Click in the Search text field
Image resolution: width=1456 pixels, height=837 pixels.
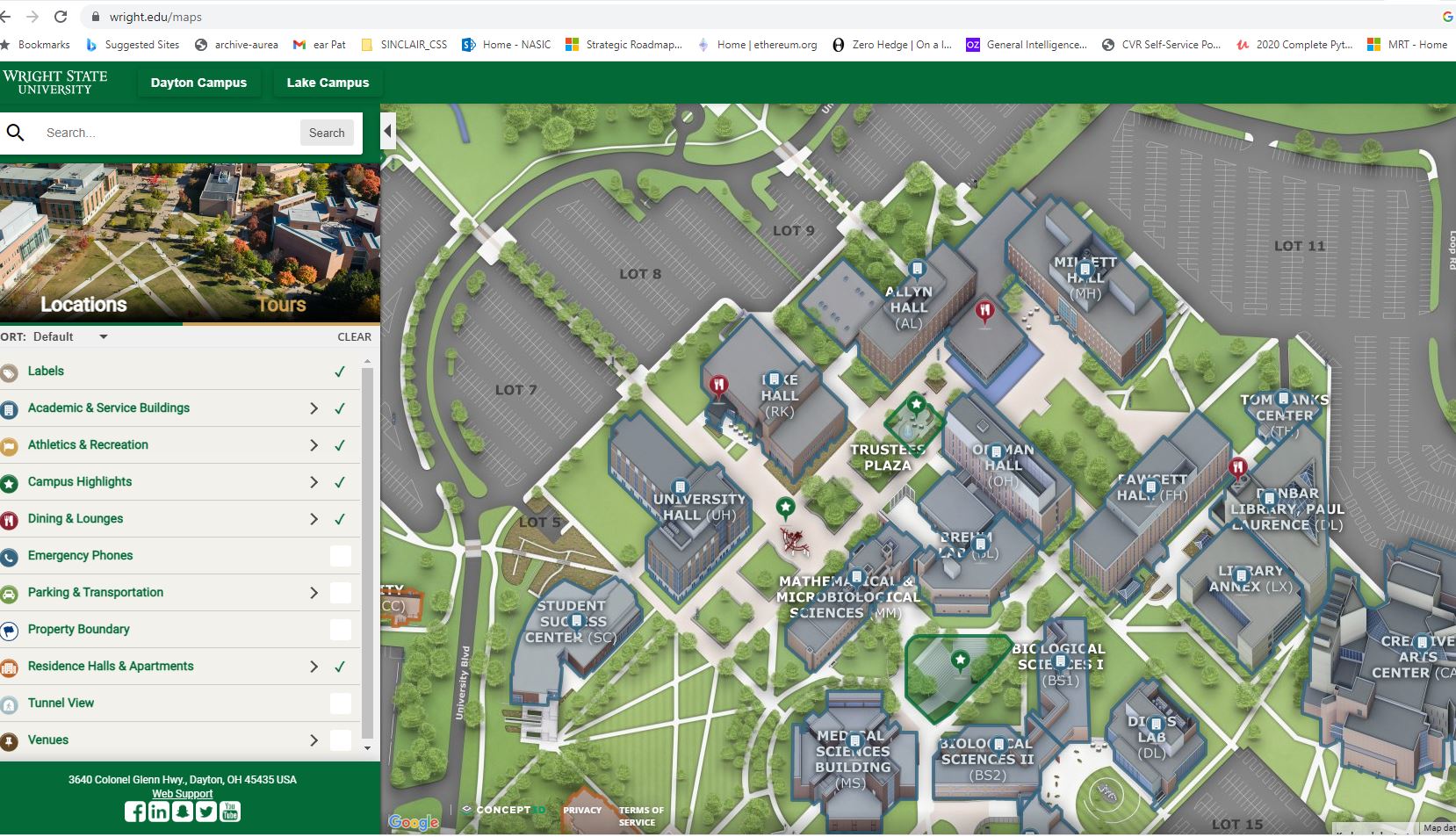167,133
